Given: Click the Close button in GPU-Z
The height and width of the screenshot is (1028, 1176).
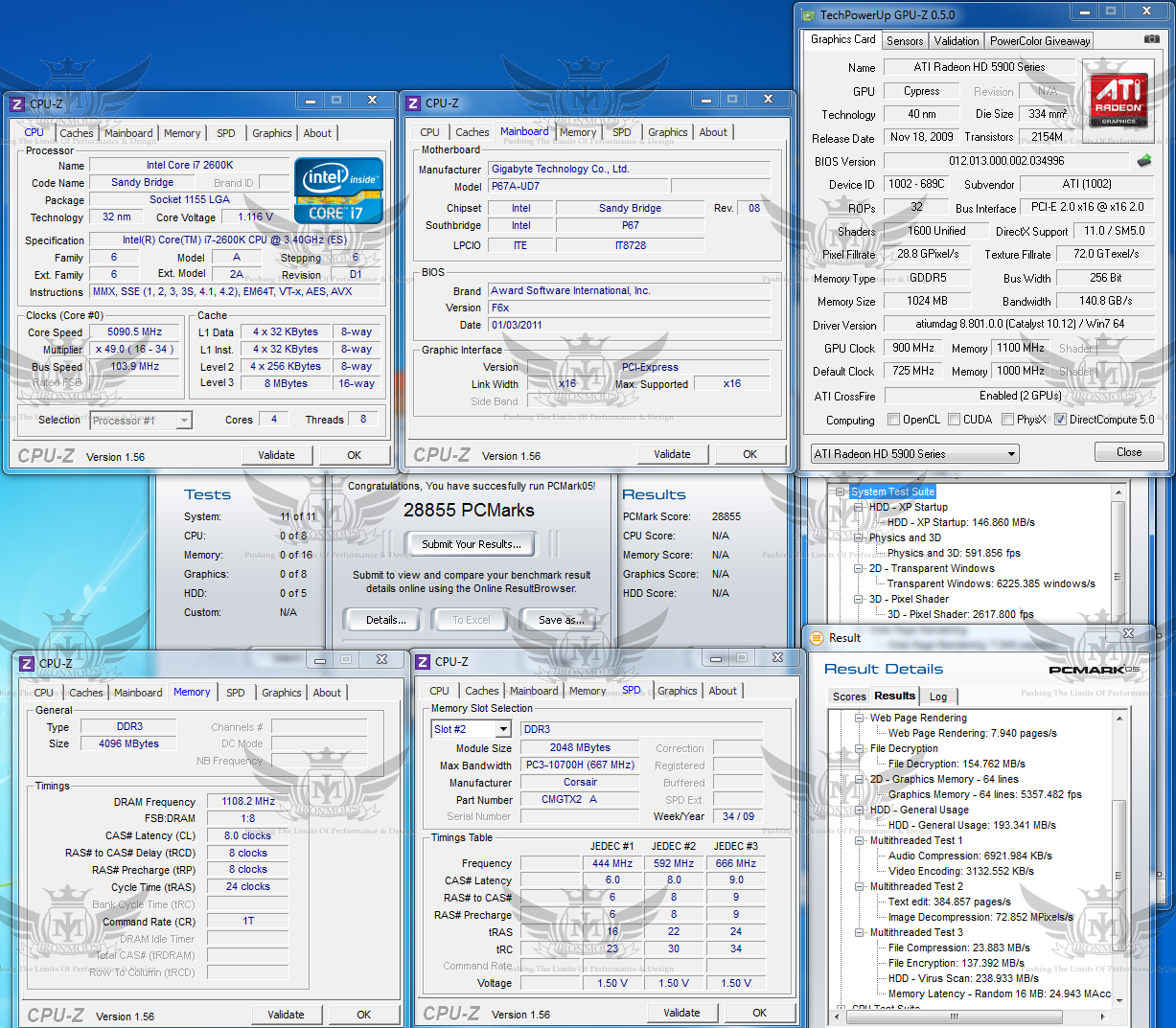Looking at the screenshot, I should (x=1129, y=452).
